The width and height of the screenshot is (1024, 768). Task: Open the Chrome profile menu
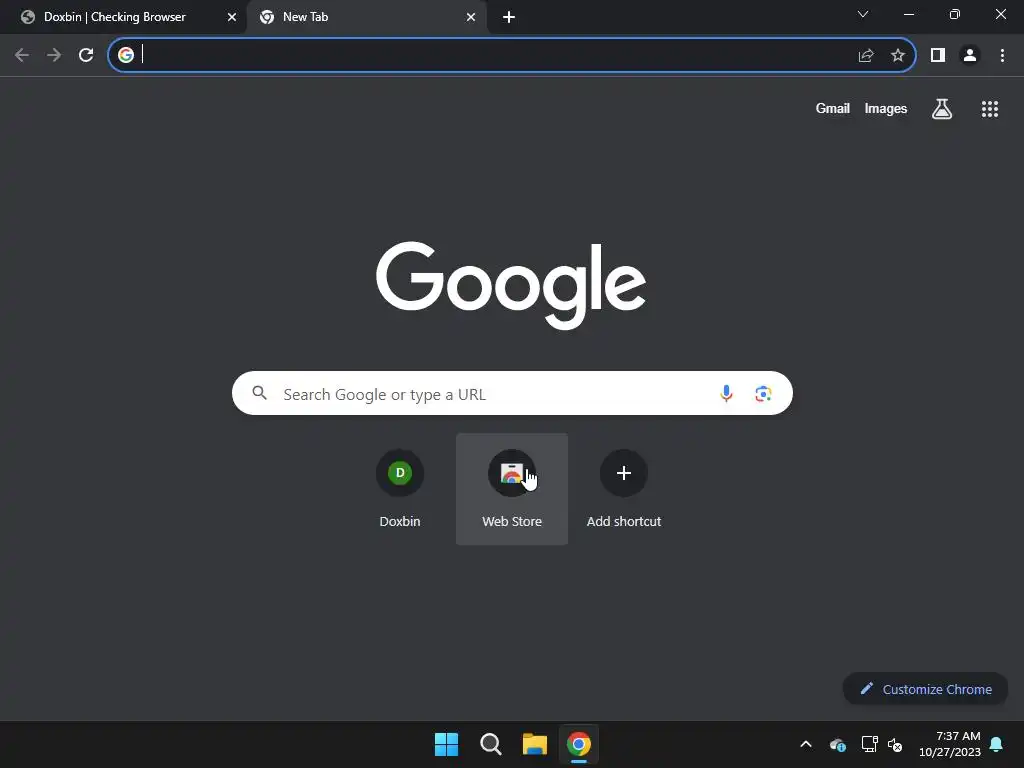970,55
